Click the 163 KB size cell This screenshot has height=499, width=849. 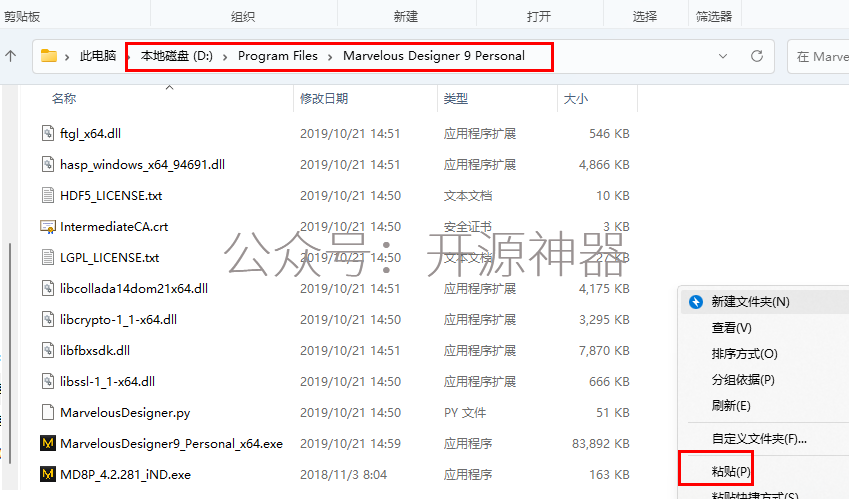pyautogui.click(x=609, y=475)
